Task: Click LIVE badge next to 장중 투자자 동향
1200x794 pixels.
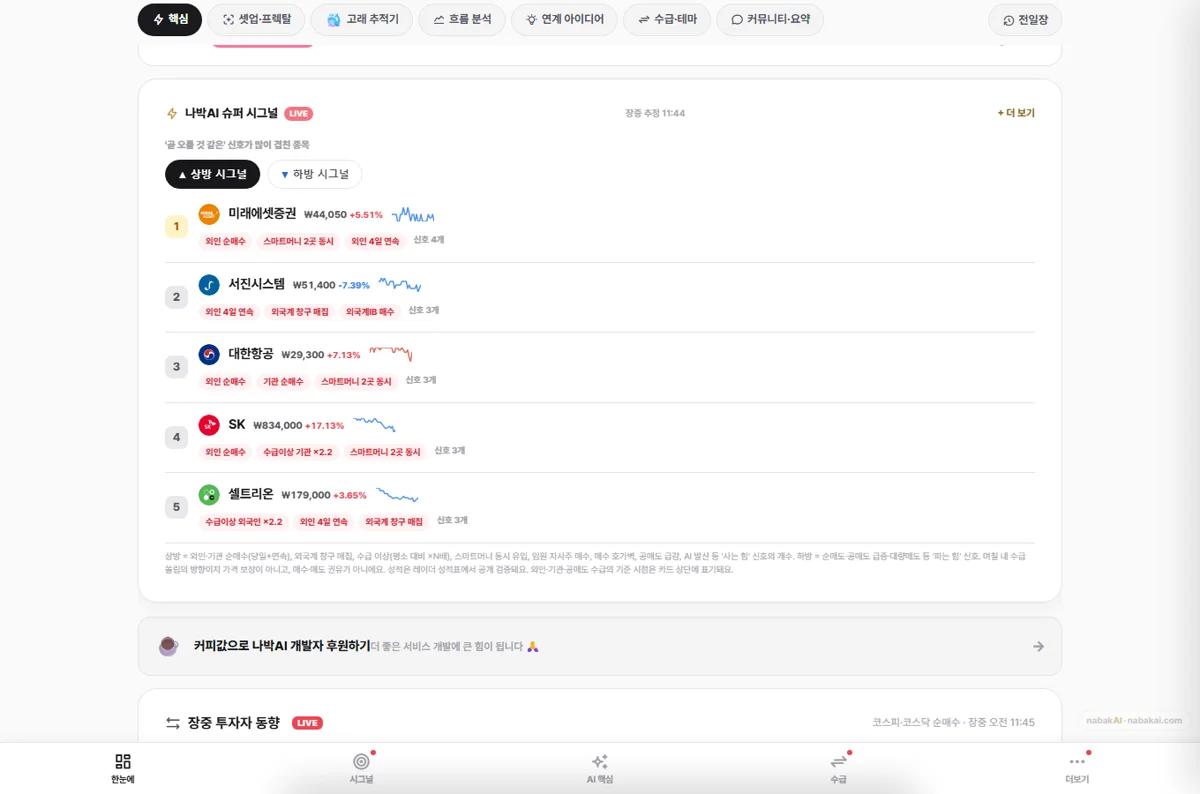Action: (307, 723)
